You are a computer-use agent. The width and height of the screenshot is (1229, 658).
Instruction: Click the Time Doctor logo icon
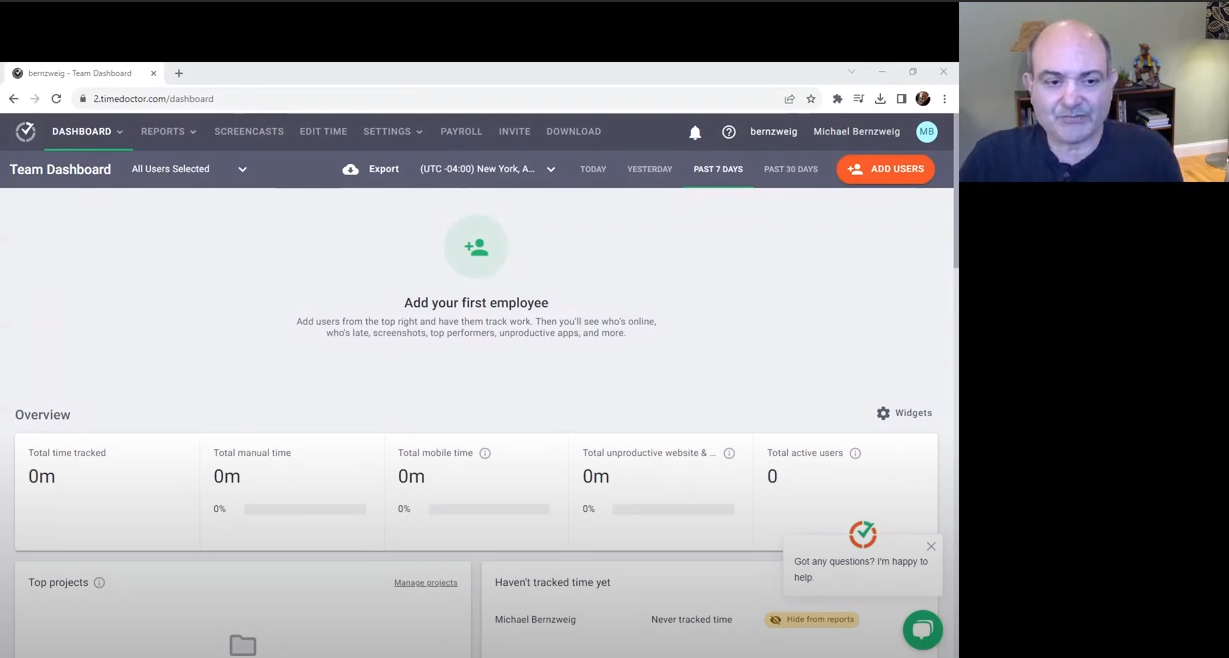click(x=26, y=132)
